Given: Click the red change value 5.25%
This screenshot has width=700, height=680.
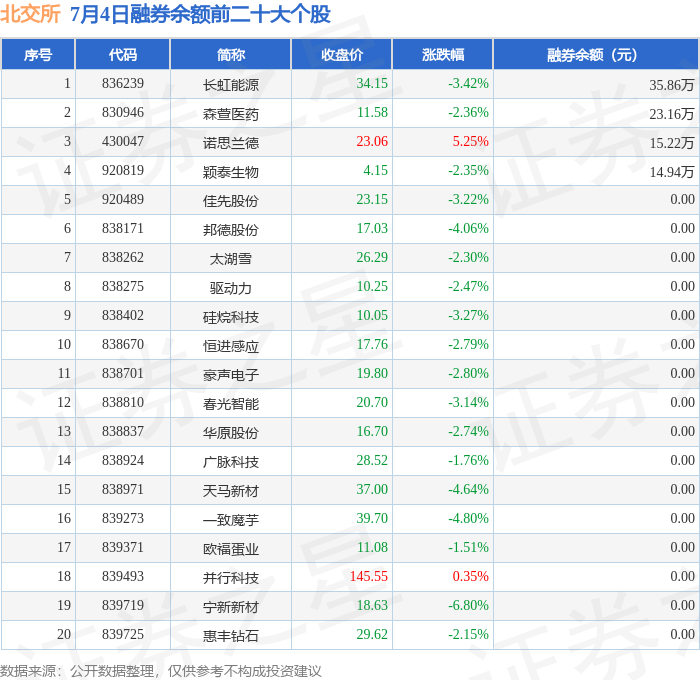Looking at the screenshot, I should pyautogui.click(x=471, y=142).
